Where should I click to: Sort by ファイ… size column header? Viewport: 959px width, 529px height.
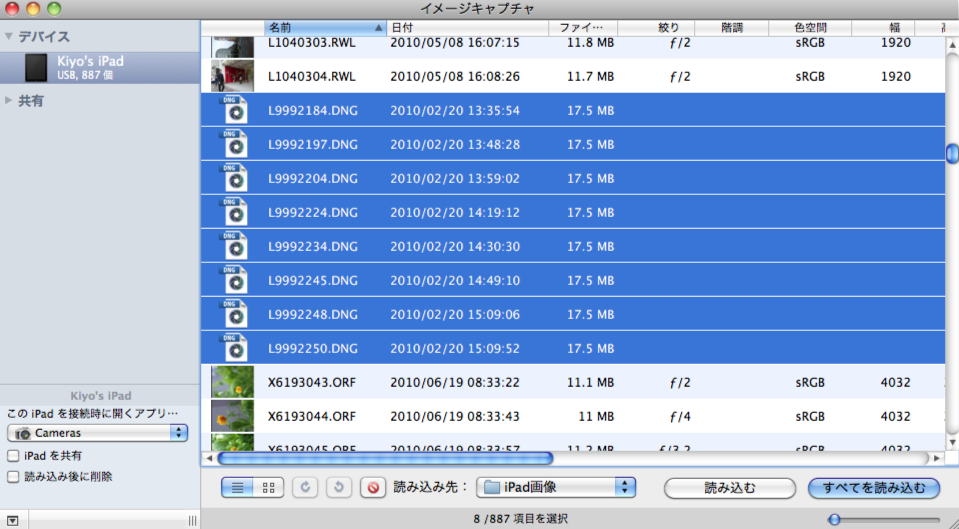point(583,28)
